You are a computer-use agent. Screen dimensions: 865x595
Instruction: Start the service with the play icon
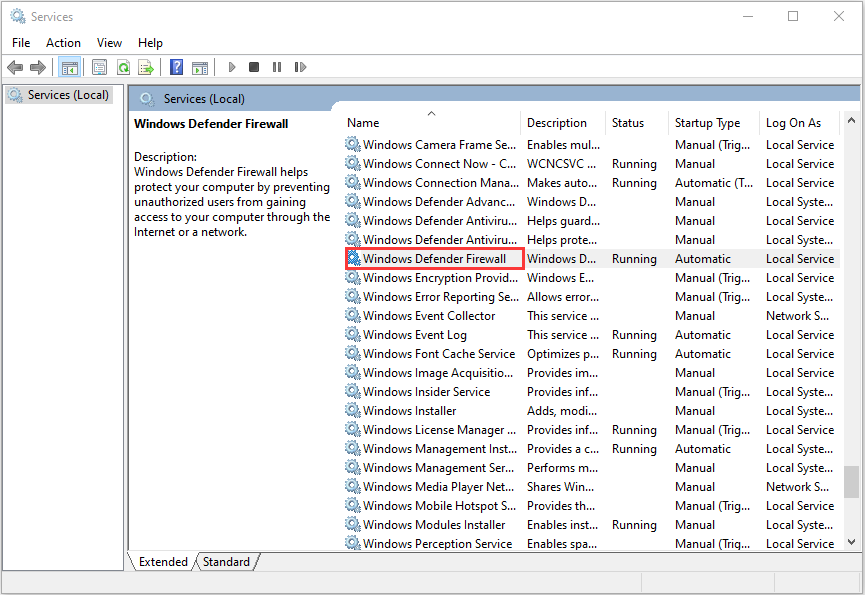click(232, 67)
